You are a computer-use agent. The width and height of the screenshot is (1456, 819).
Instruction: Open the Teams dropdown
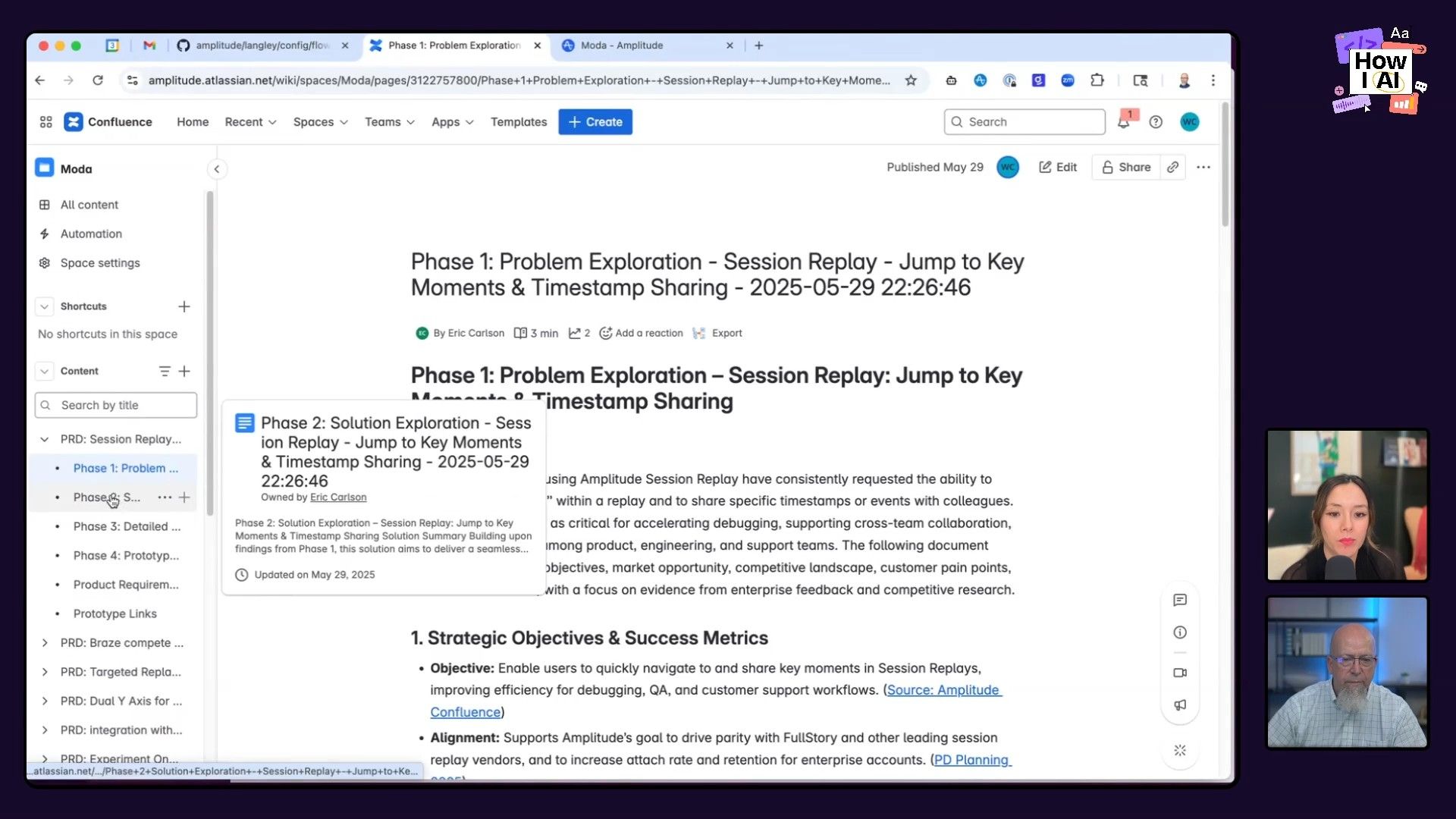(390, 122)
